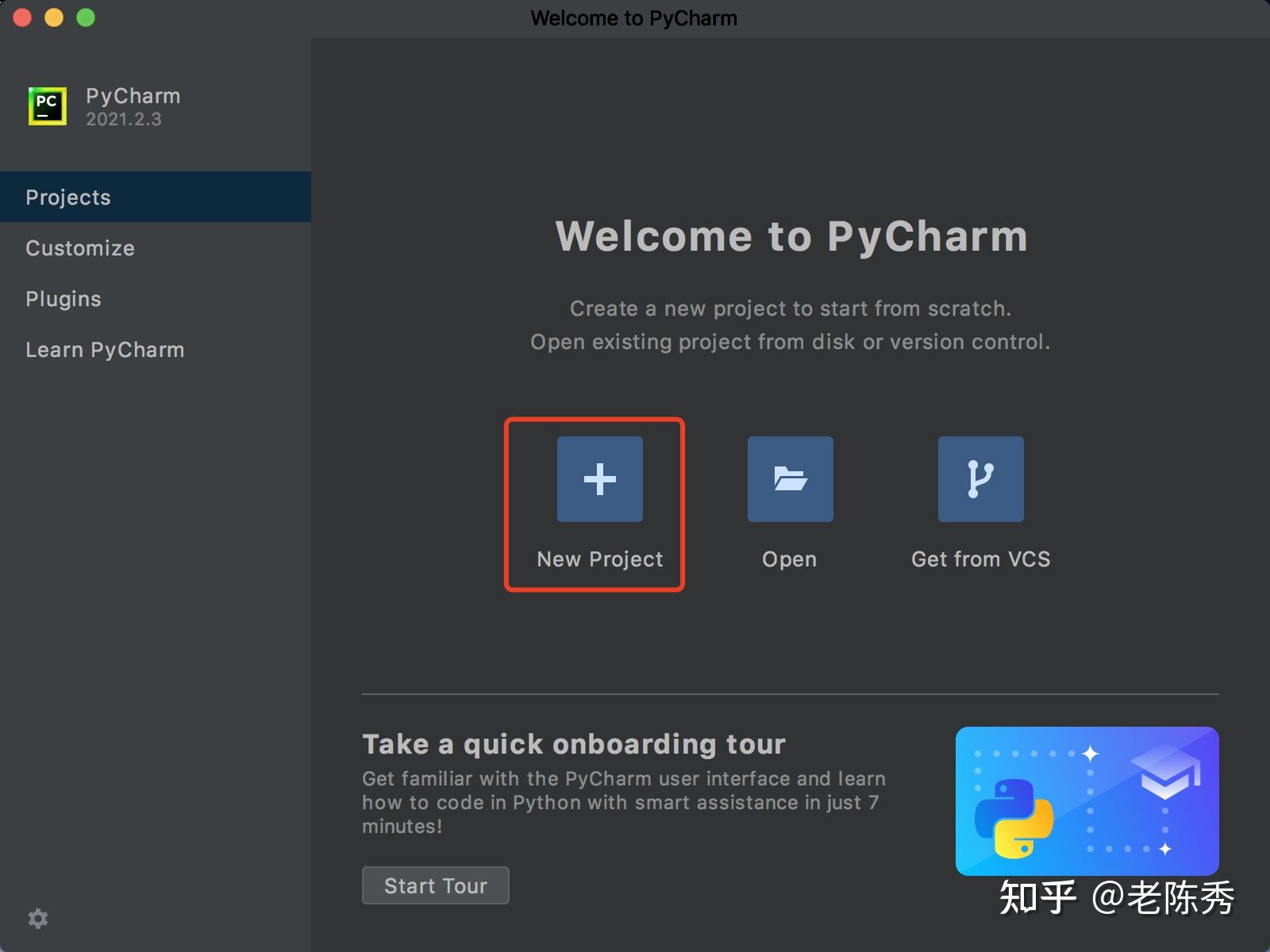Open the Learn PyCharm section
This screenshot has width=1270, height=952.
point(105,349)
